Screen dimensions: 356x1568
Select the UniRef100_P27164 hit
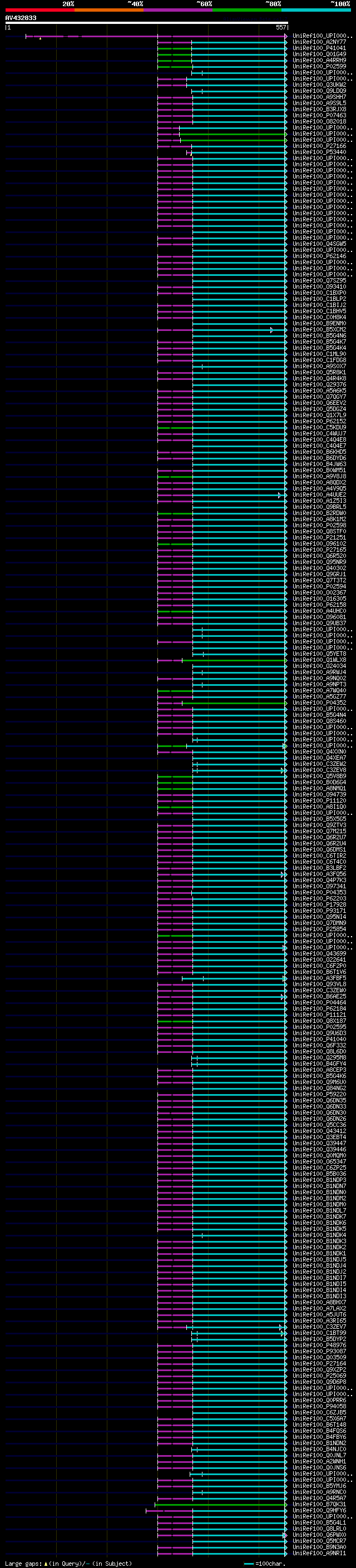pos(319,1363)
